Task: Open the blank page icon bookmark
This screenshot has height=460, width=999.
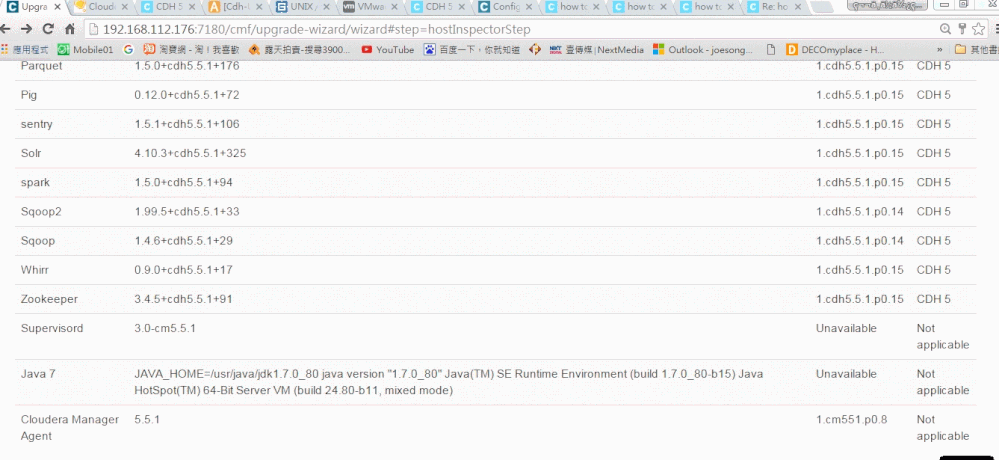Action: [771, 50]
